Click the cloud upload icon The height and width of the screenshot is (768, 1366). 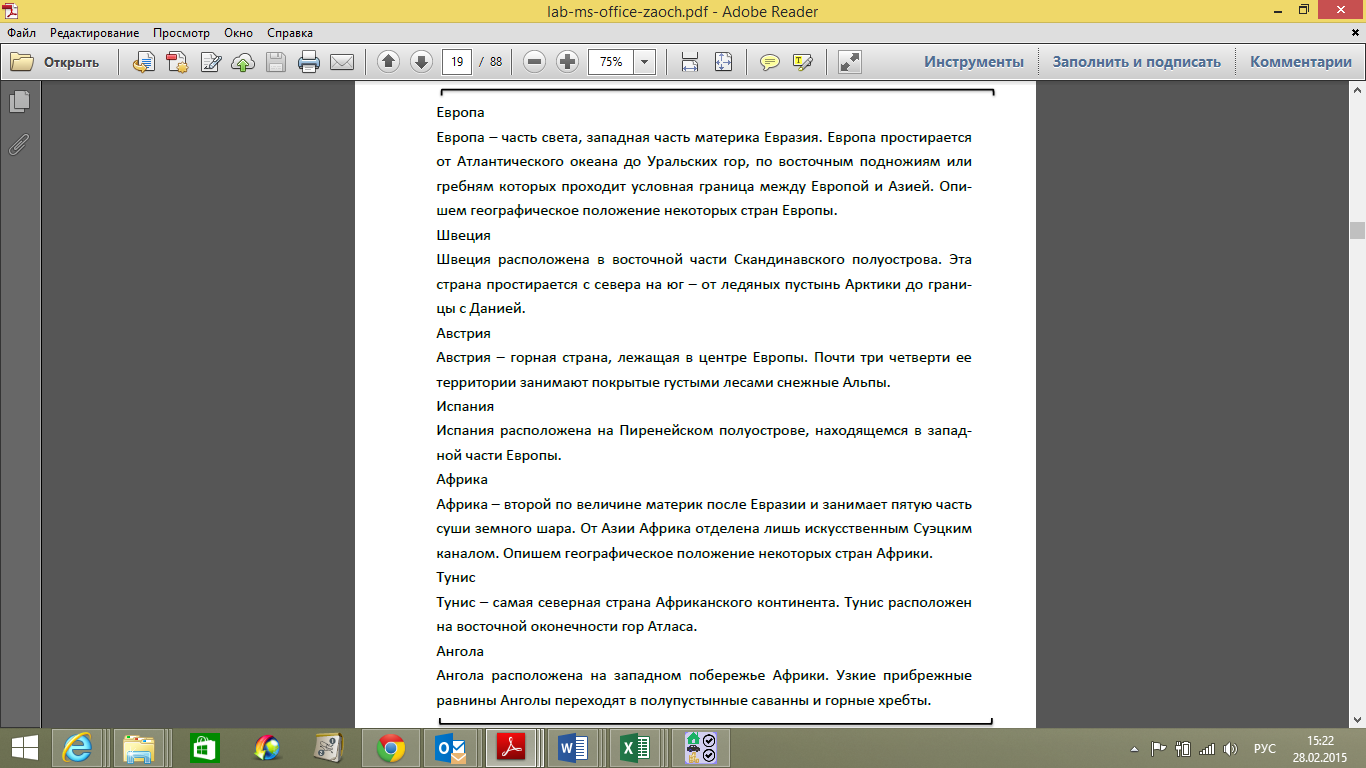click(x=243, y=62)
